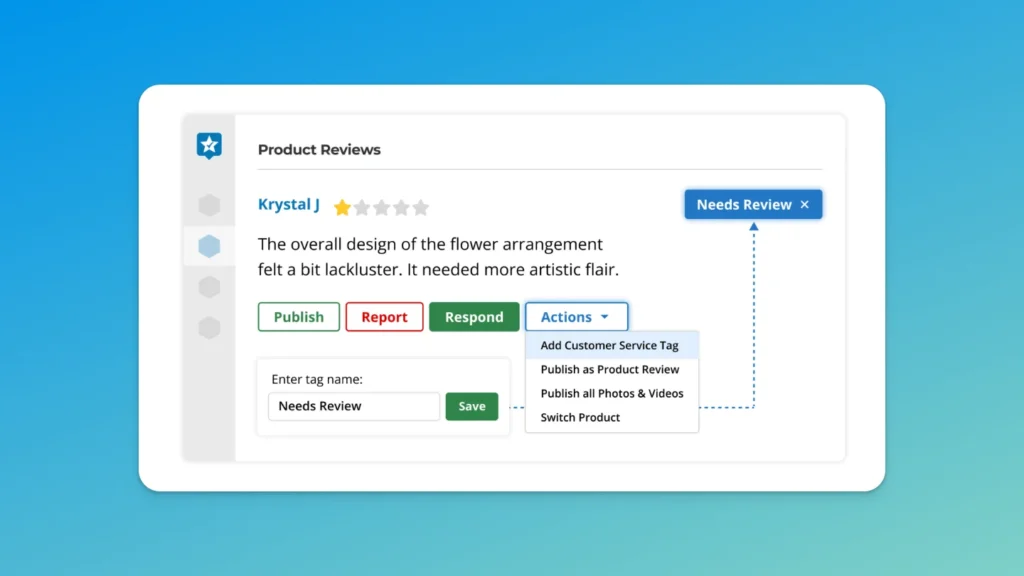1024x576 pixels.
Task: Click the fifth star to rate five stars
Action: 421,207
